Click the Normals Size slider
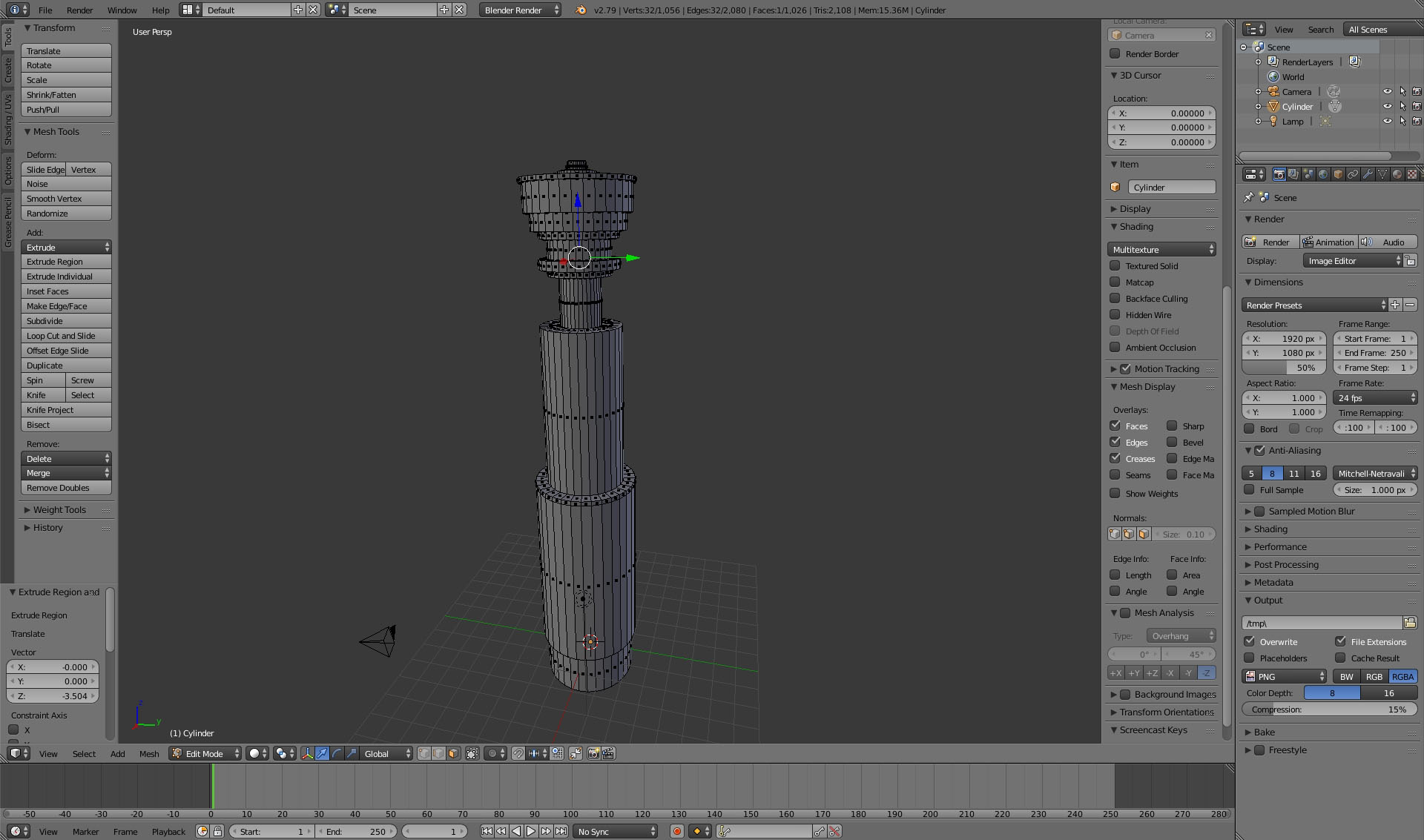Image resolution: width=1424 pixels, height=840 pixels. click(1184, 534)
